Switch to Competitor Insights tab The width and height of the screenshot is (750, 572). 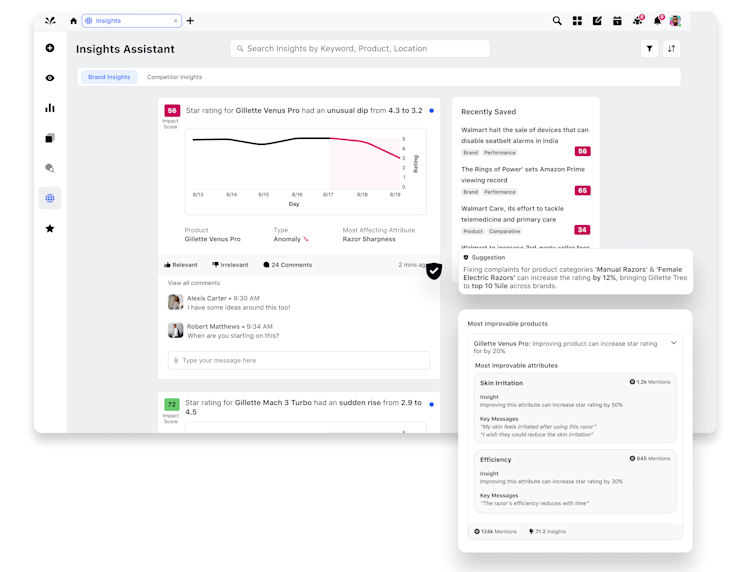[175, 77]
